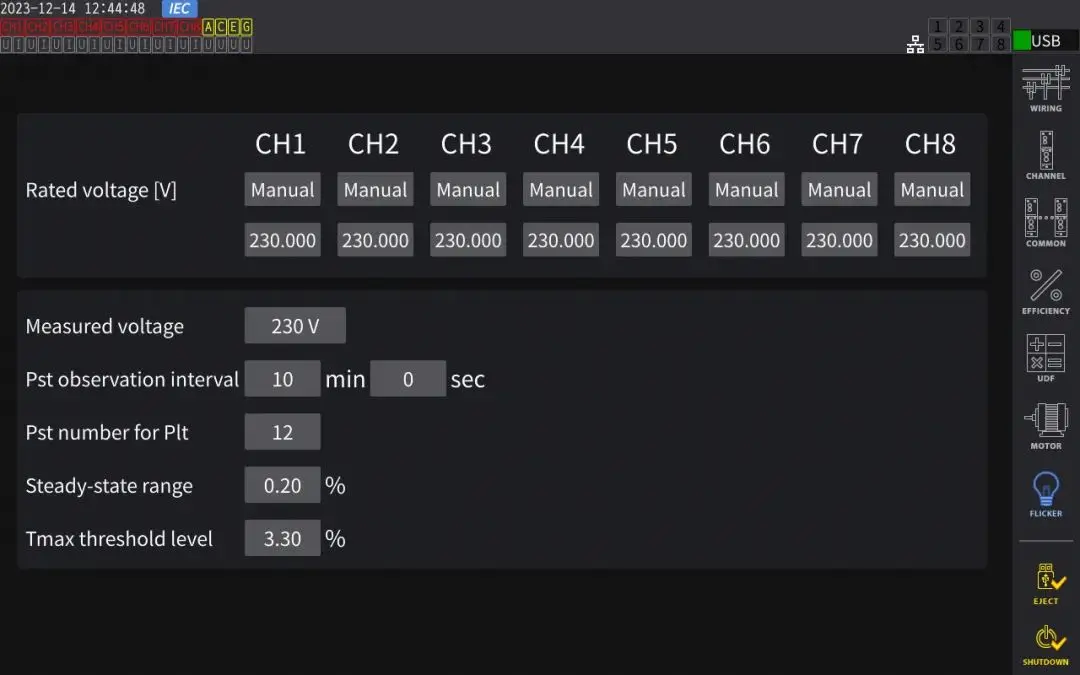Viewport: 1080px width, 675px height.
Task: Select the UDF calculator icon
Action: [1046, 357]
